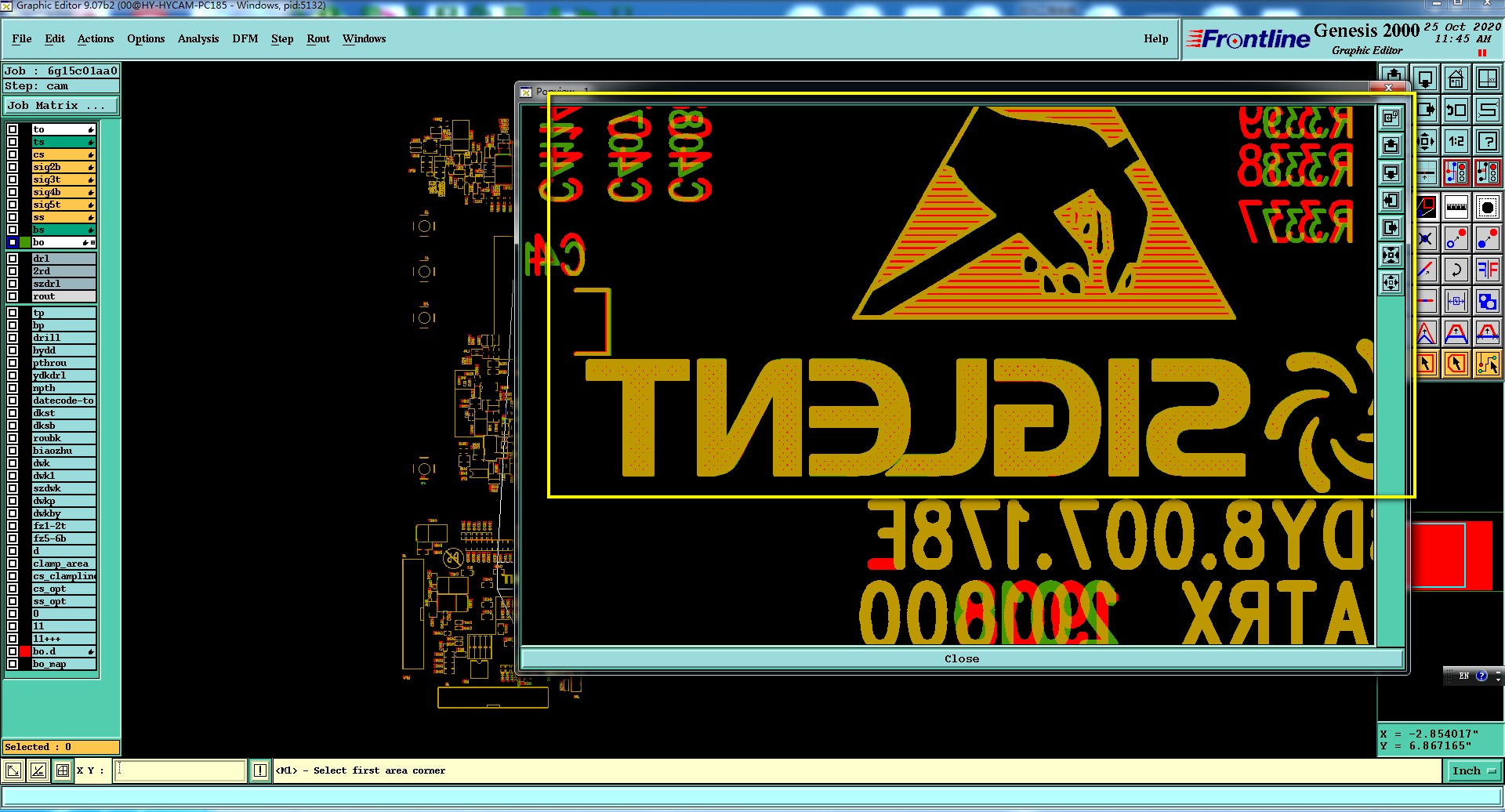Image resolution: width=1505 pixels, height=812 pixels.
Task: Click the first diagonal-line icon at bottom-left
Action: (13, 770)
